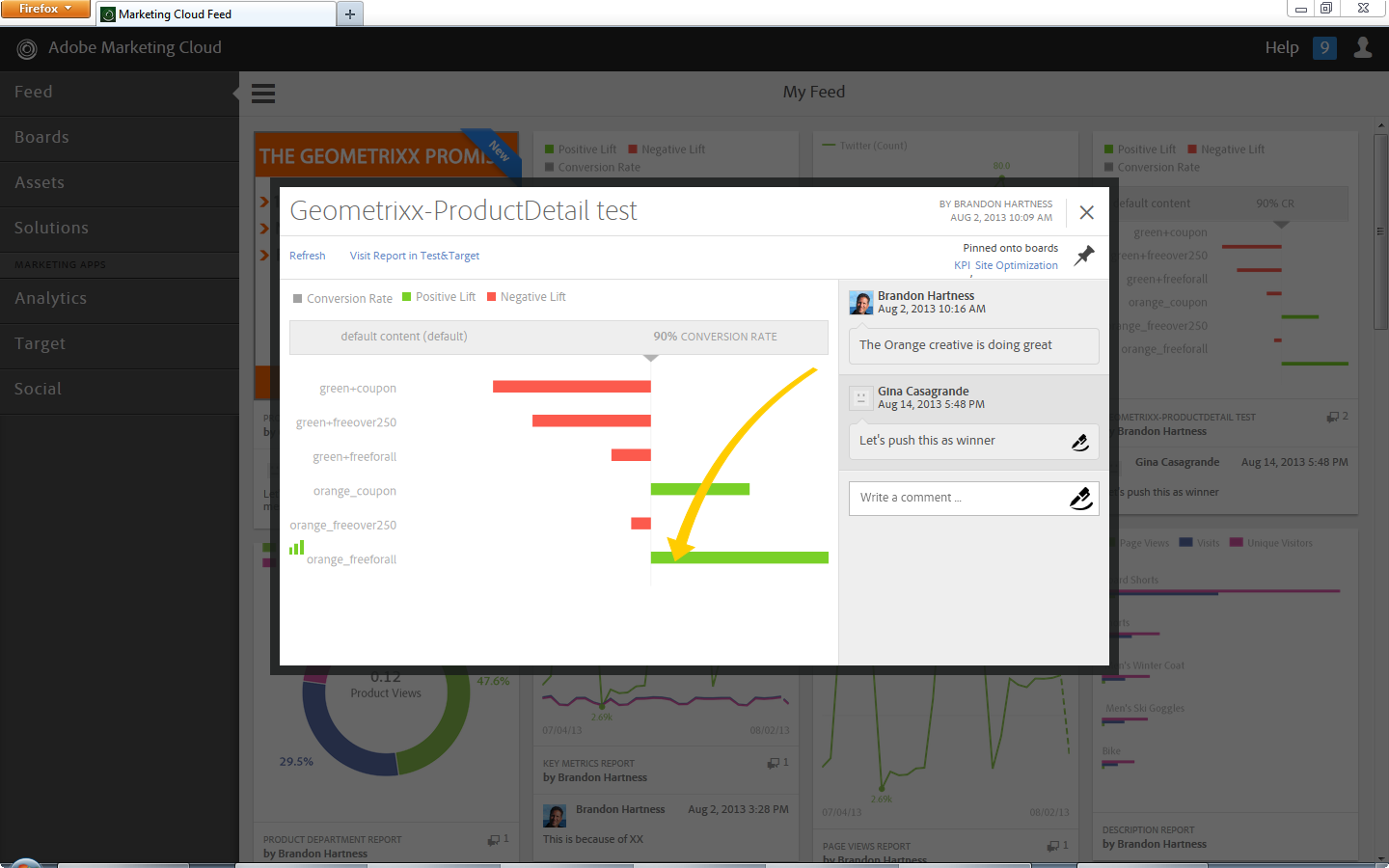The width and height of the screenshot is (1389, 868).
Task: Click the 'BY BRANDON HARTNESS' author label
Action: point(995,204)
